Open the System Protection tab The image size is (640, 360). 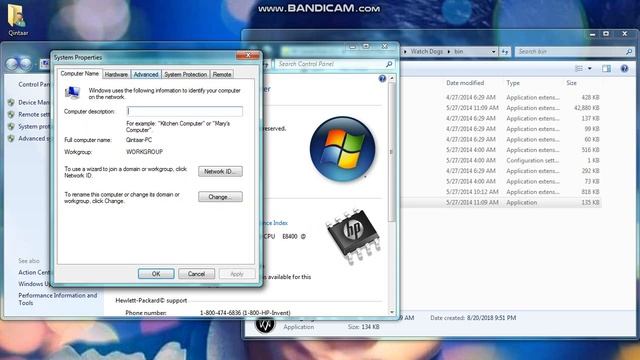pos(186,74)
